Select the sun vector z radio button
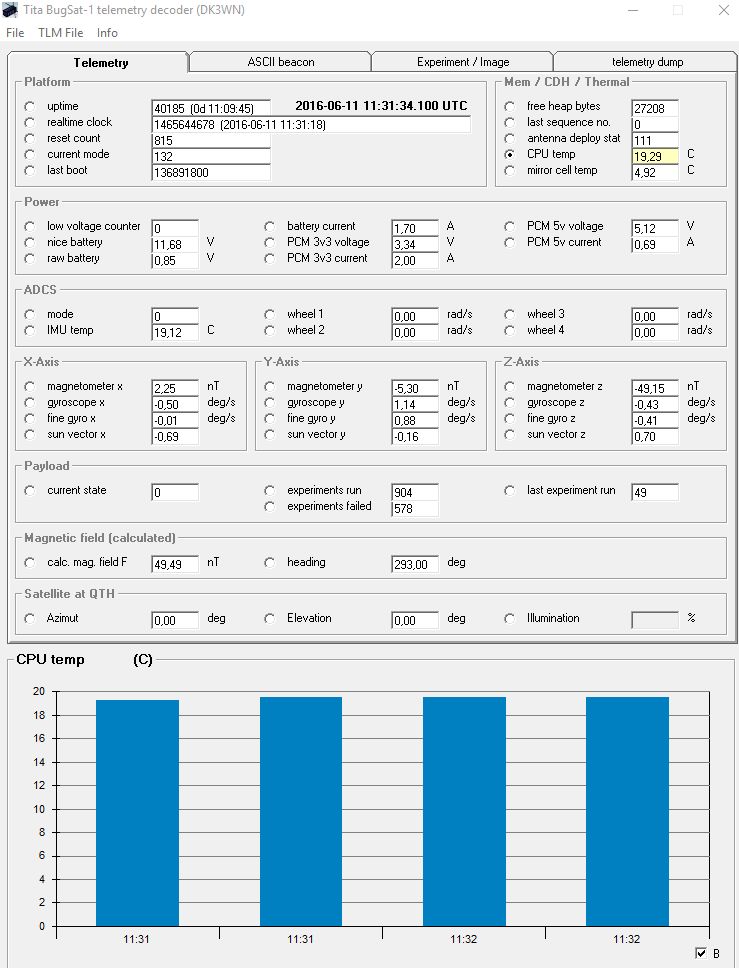 click(509, 435)
